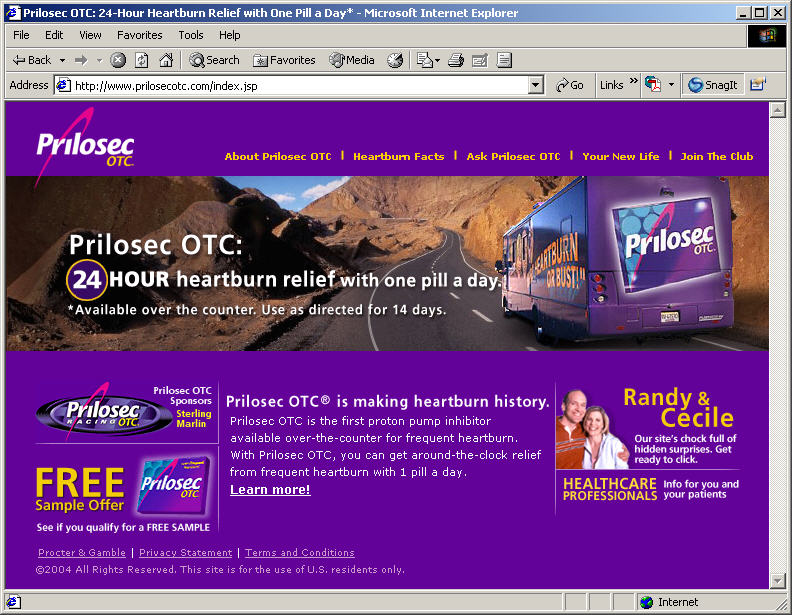This screenshot has height=615, width=792.
Task: Click the Prilosec bus banner image
Action: 387,264
